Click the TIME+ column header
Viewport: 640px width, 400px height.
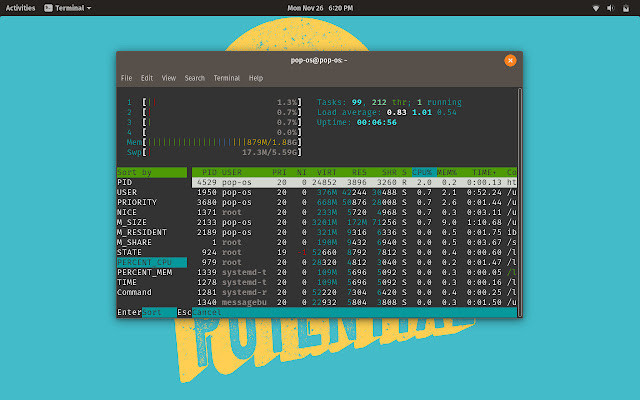[484, 172]
